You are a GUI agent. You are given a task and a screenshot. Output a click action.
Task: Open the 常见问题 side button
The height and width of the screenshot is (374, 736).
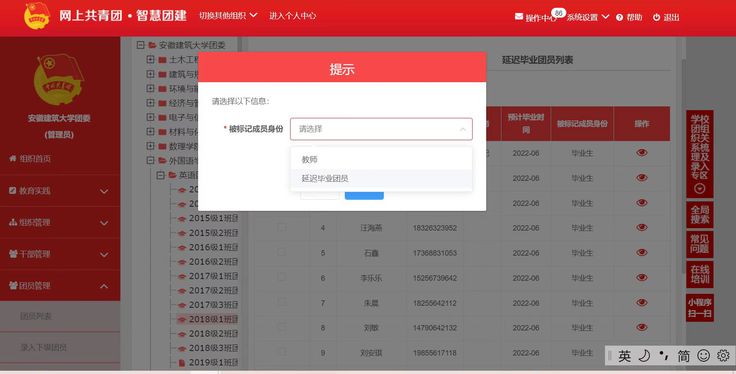pyautogui.click(x=699, y=244)
